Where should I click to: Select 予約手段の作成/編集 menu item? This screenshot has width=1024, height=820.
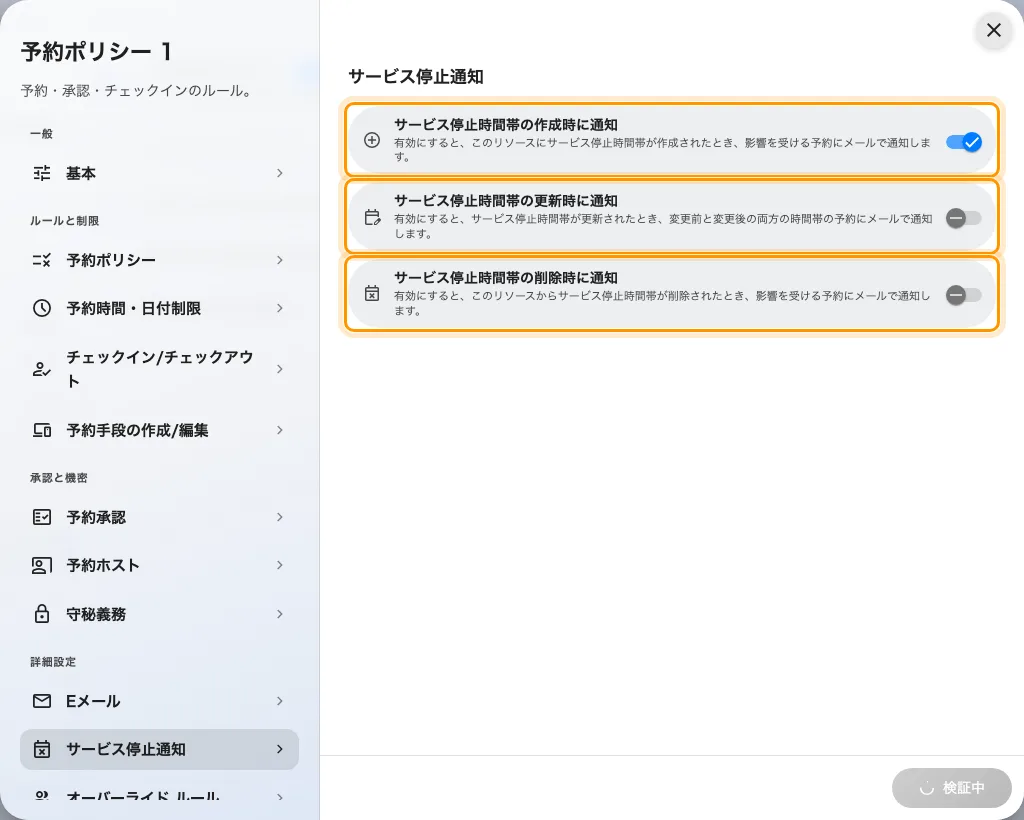coord(159,430)
